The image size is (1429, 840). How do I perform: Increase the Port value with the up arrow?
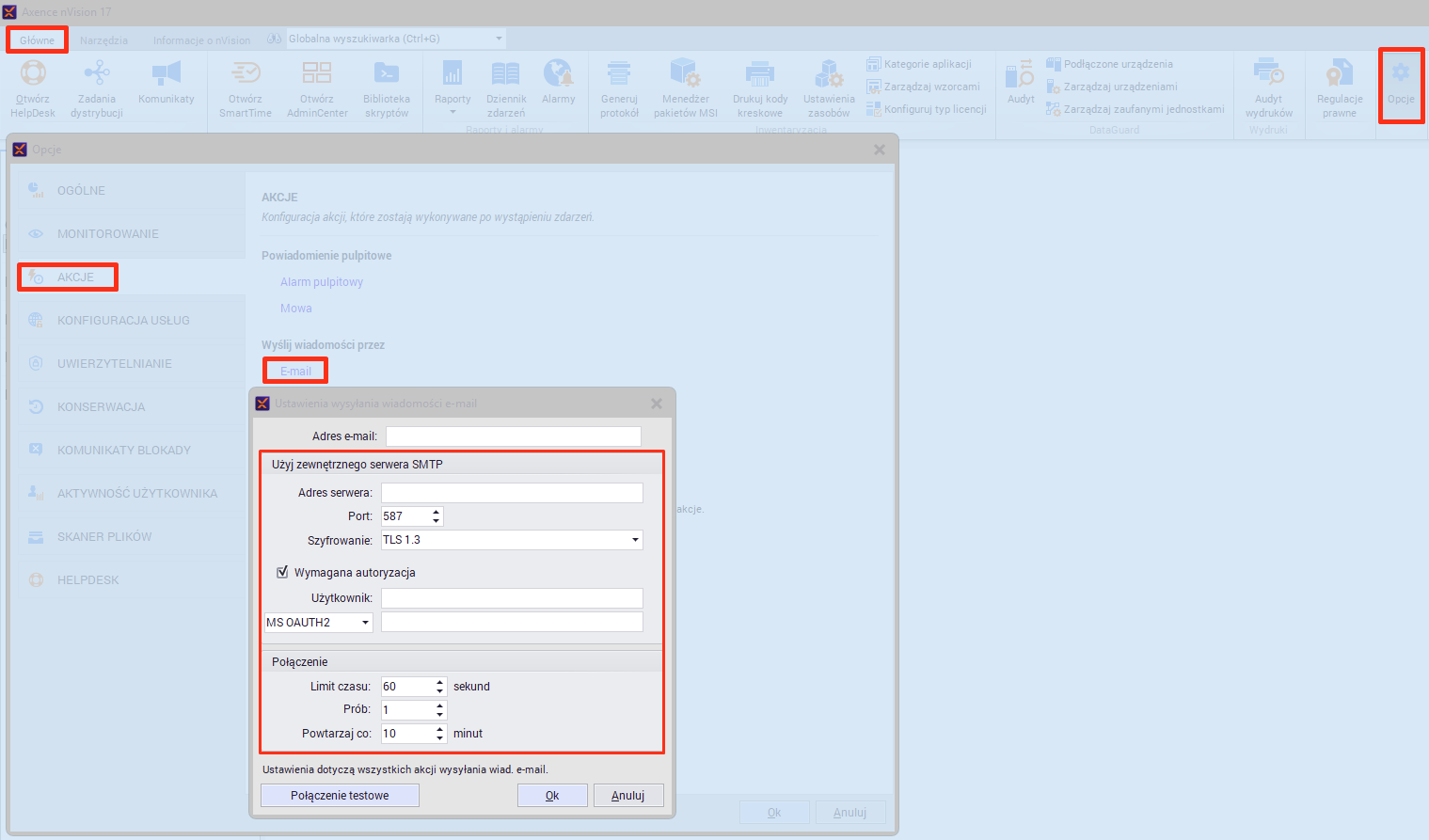tap(437, 513)
